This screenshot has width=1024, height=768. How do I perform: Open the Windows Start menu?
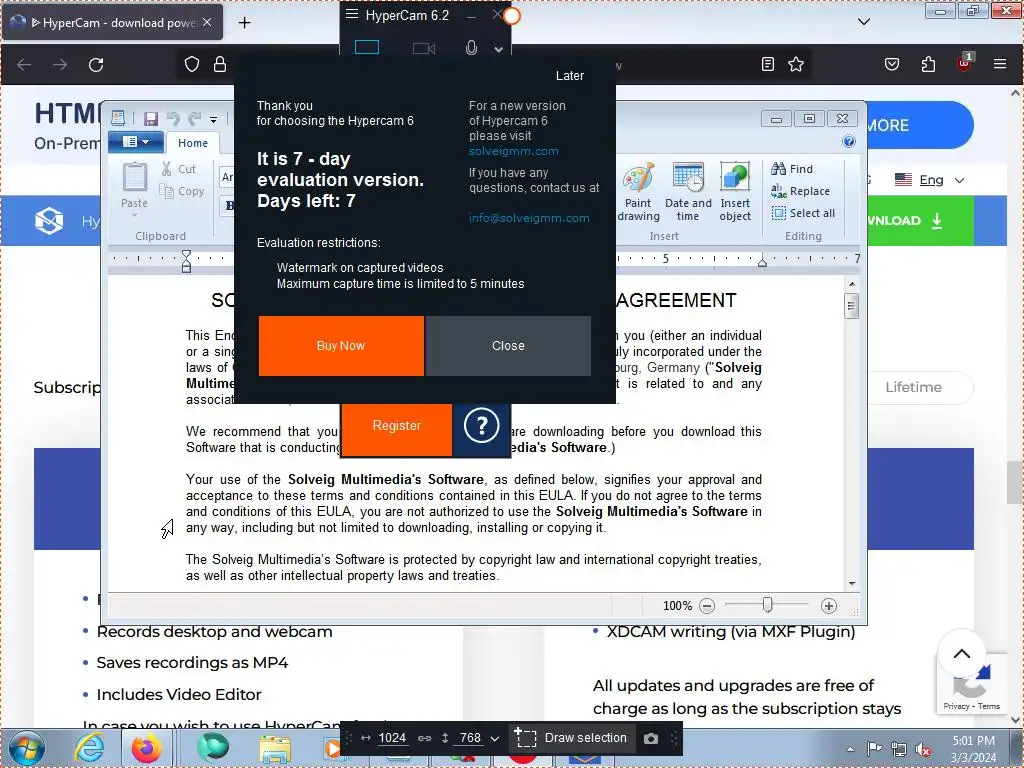[x=26, y=748]
